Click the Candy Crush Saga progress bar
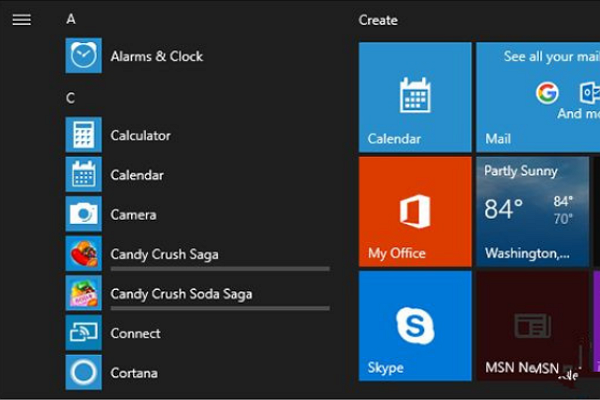Image resolution: width=600 pixels, height=400 pixels. point(220,269)
